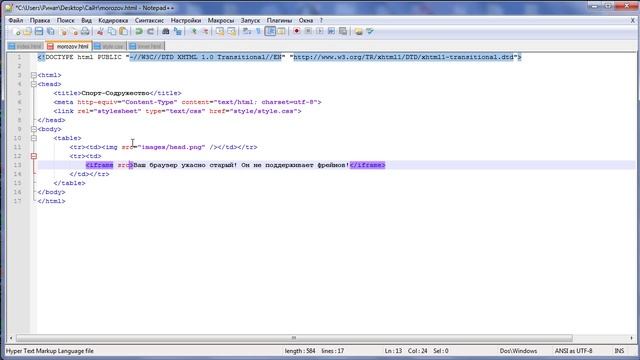This screenshot has height=360, width=640.
Task: Toggle the highlighted indent guide icon
Action: point(270,31)
